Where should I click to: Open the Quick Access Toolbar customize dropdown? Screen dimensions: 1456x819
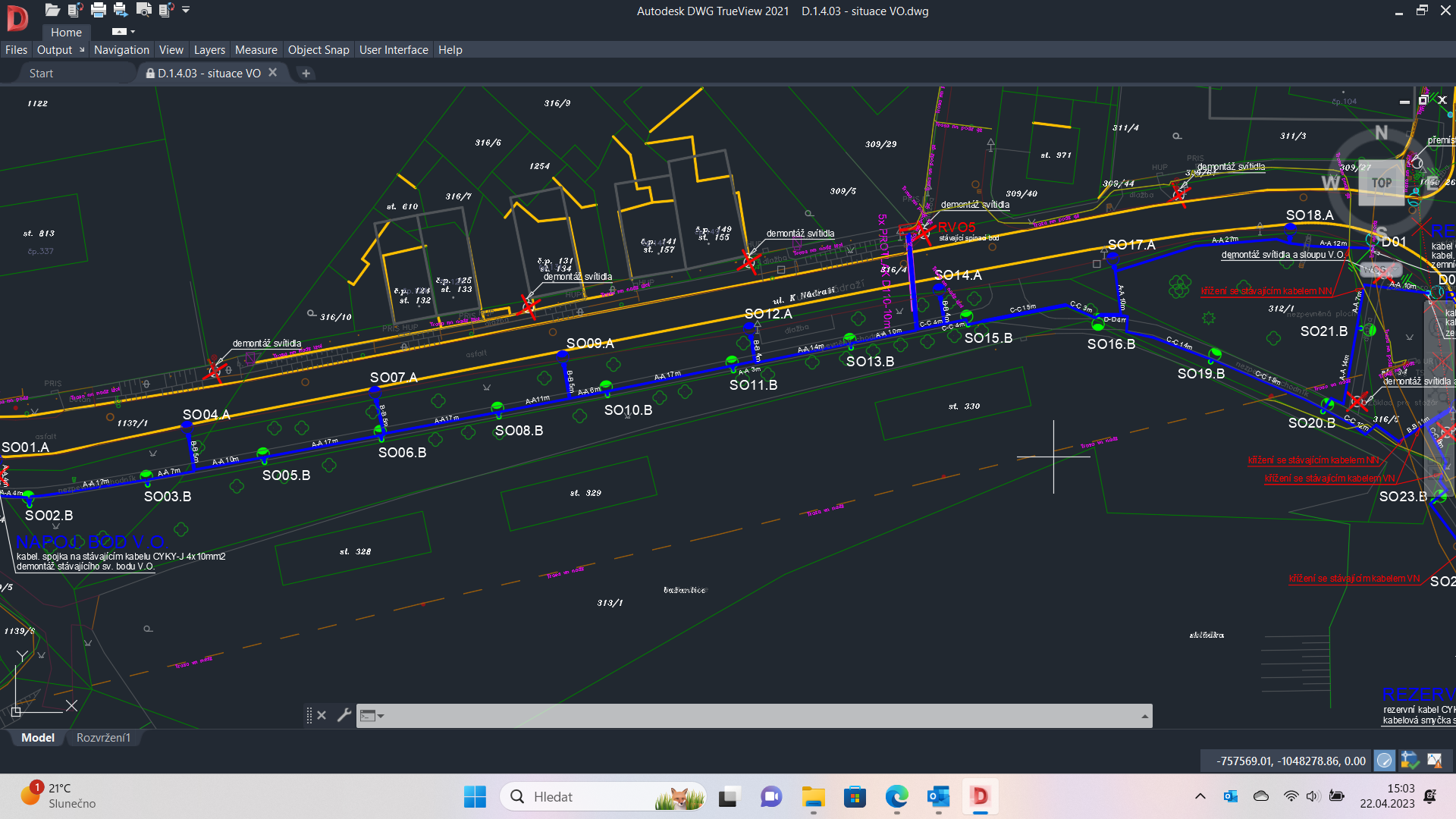(186, 10)
